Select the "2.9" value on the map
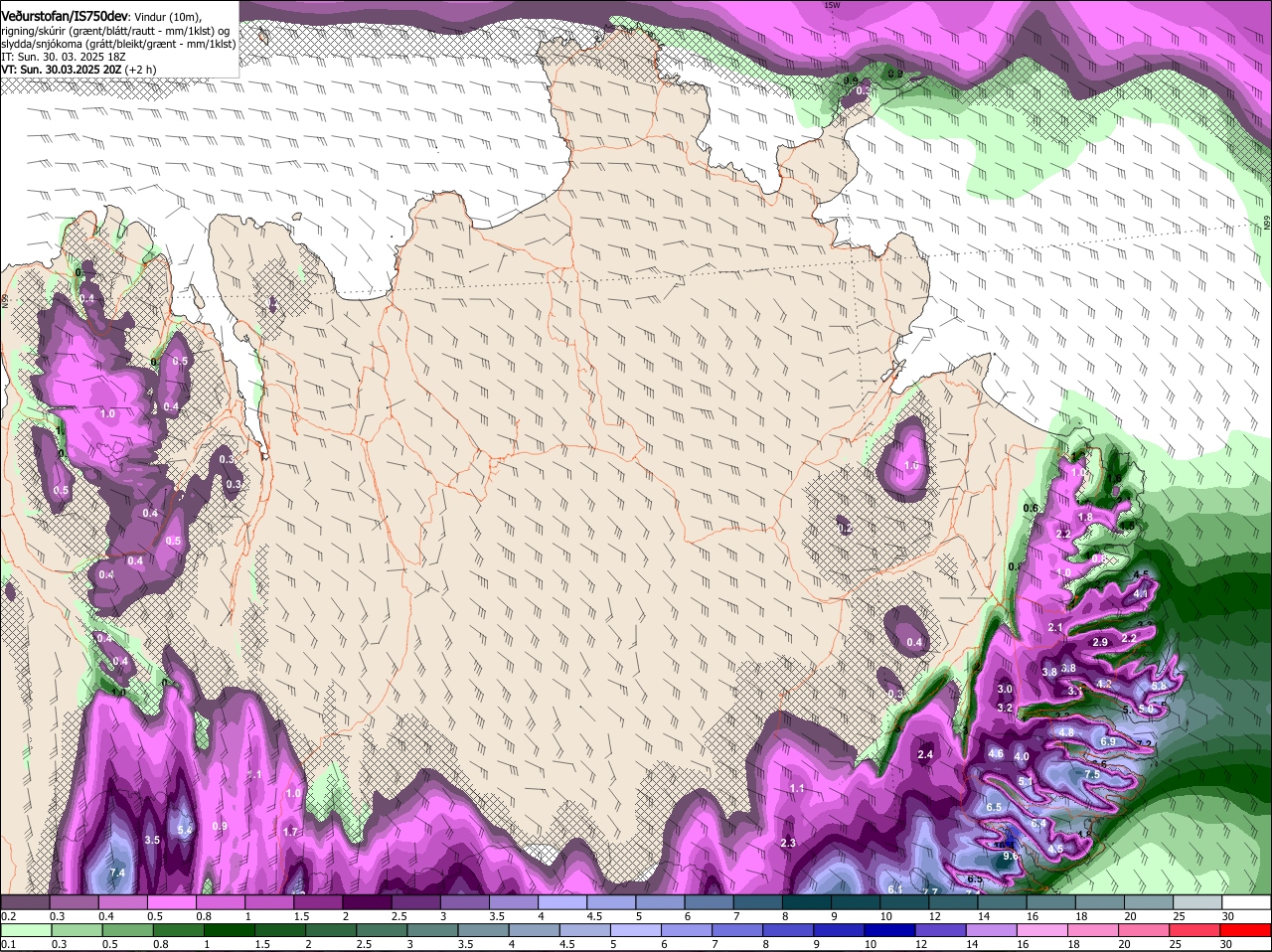1272x952 pixels. 1099,643
